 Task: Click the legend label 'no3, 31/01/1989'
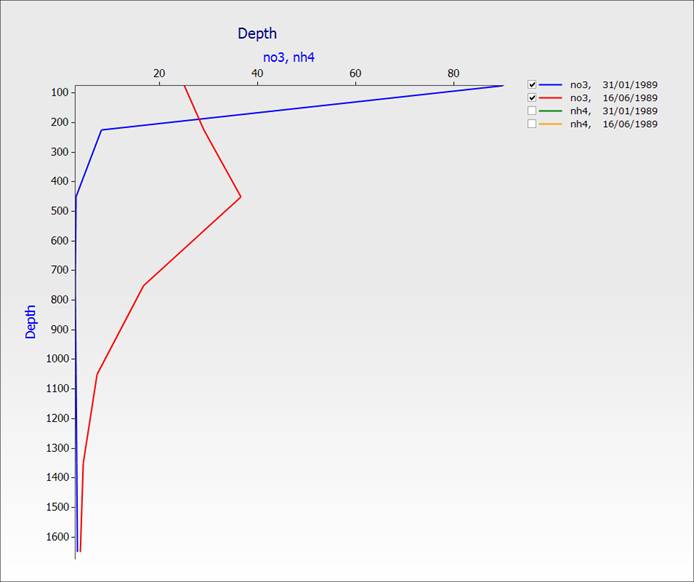coord(614,85)
